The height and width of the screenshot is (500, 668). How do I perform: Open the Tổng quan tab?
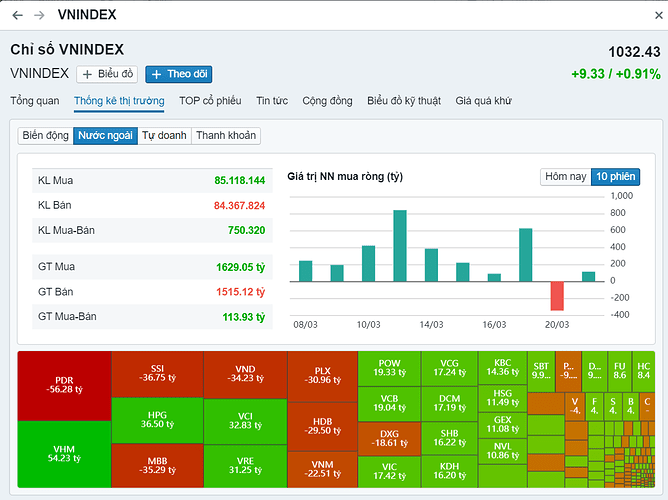point(35,101)
